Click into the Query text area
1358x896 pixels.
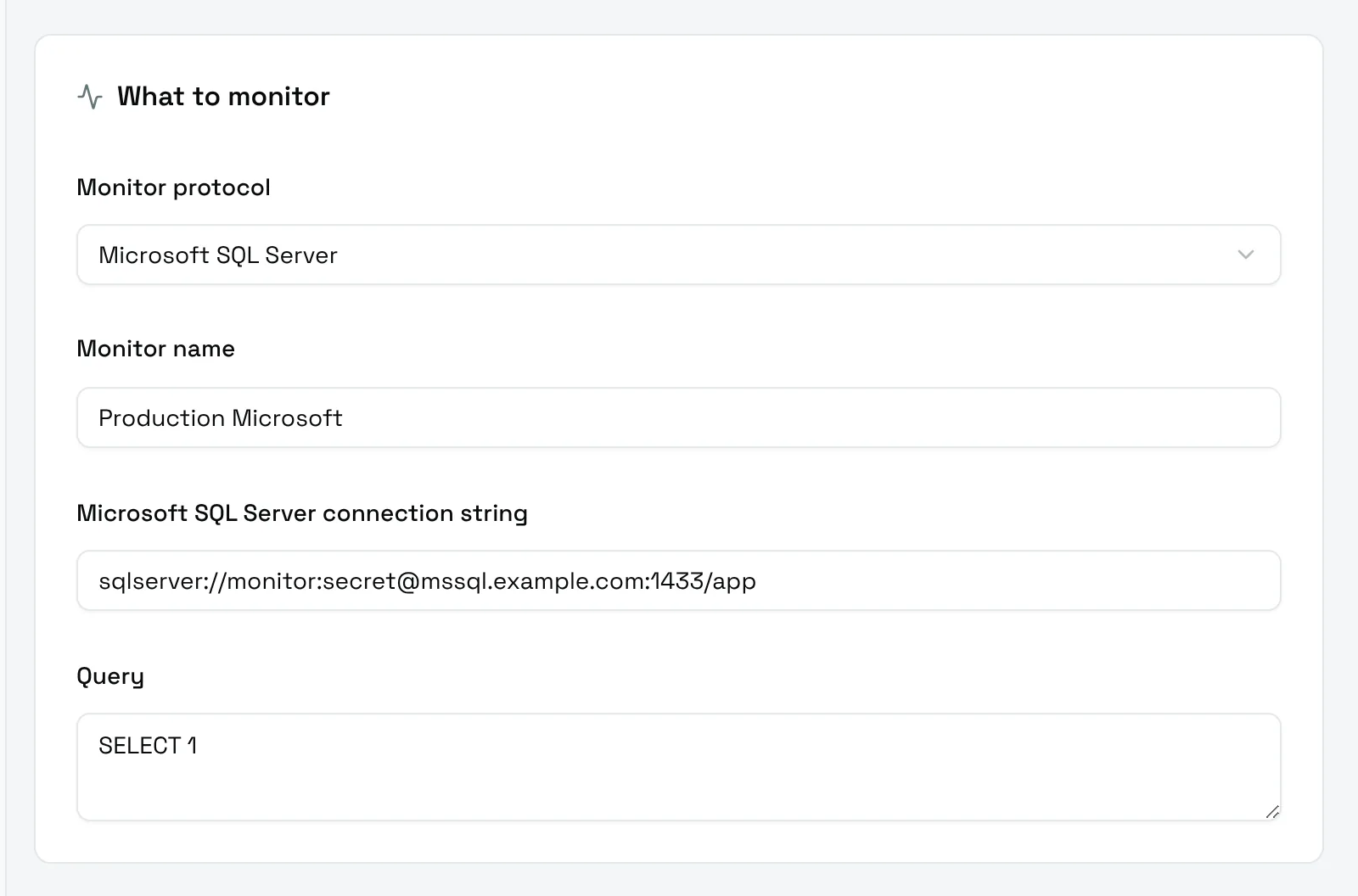pos(678,767)
